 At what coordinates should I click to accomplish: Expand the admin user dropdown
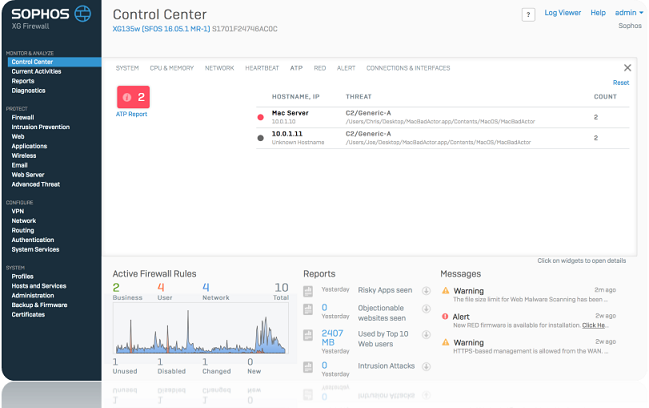tap(629, 13)
